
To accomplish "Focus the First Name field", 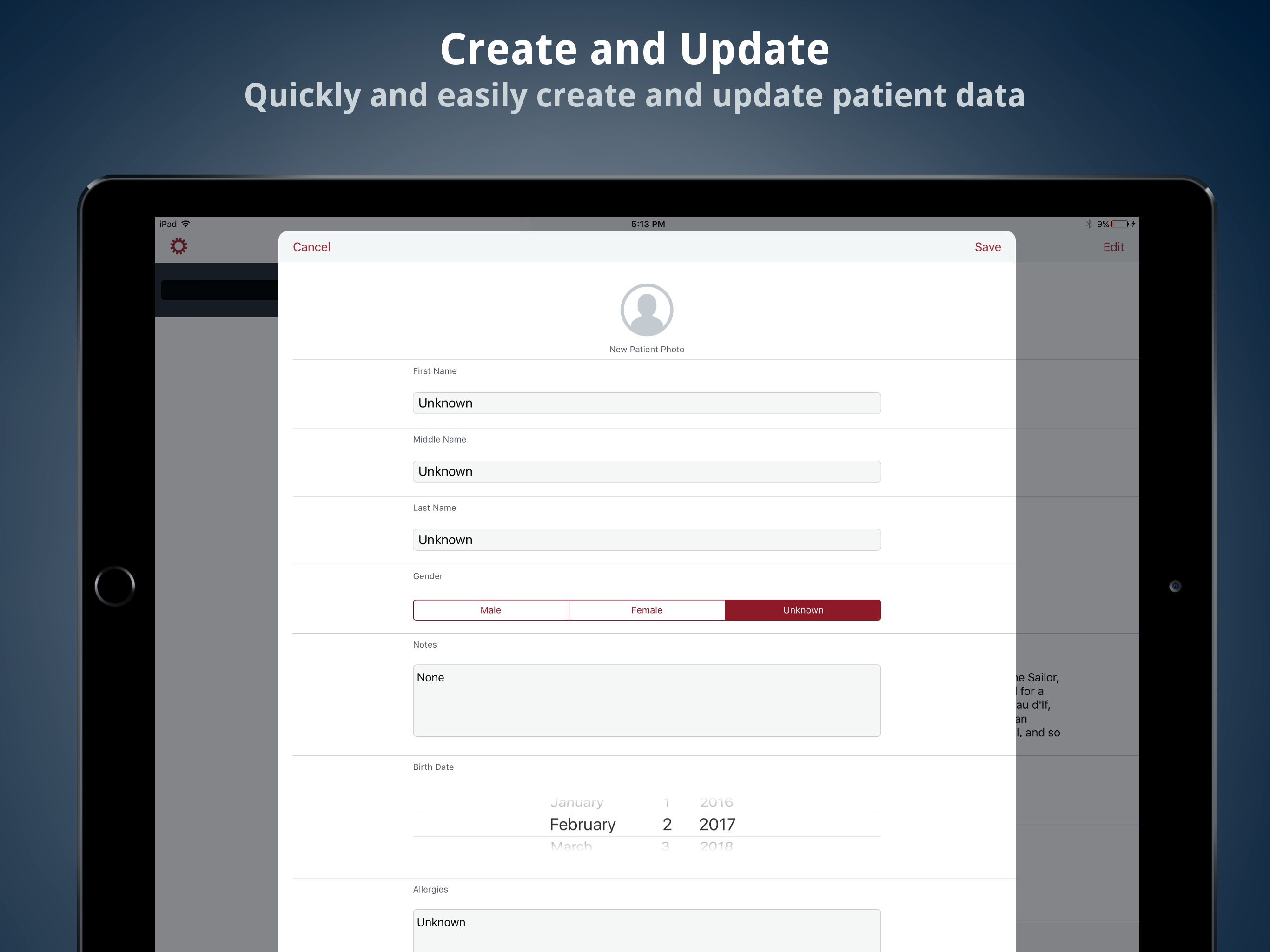I will 647,403.
